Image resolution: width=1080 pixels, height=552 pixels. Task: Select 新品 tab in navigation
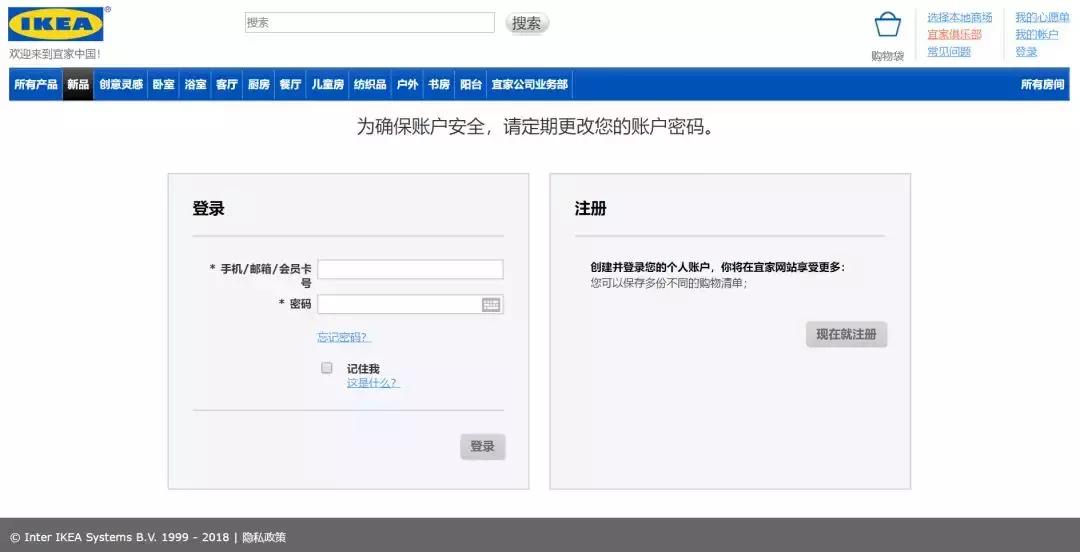tap(78, 85)
